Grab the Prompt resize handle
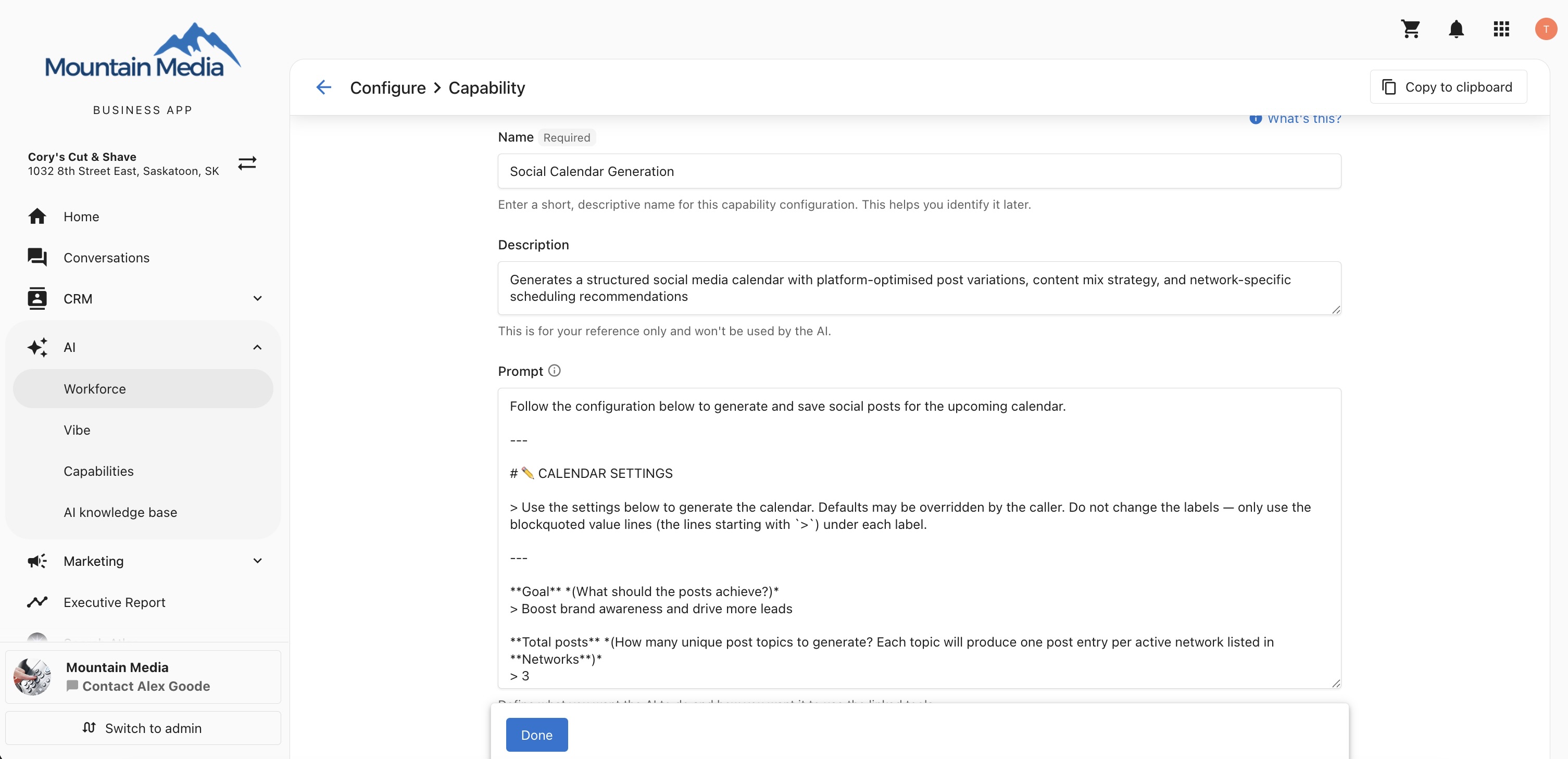Screen dimensions: 1568x759 [x=1335, y=683]
